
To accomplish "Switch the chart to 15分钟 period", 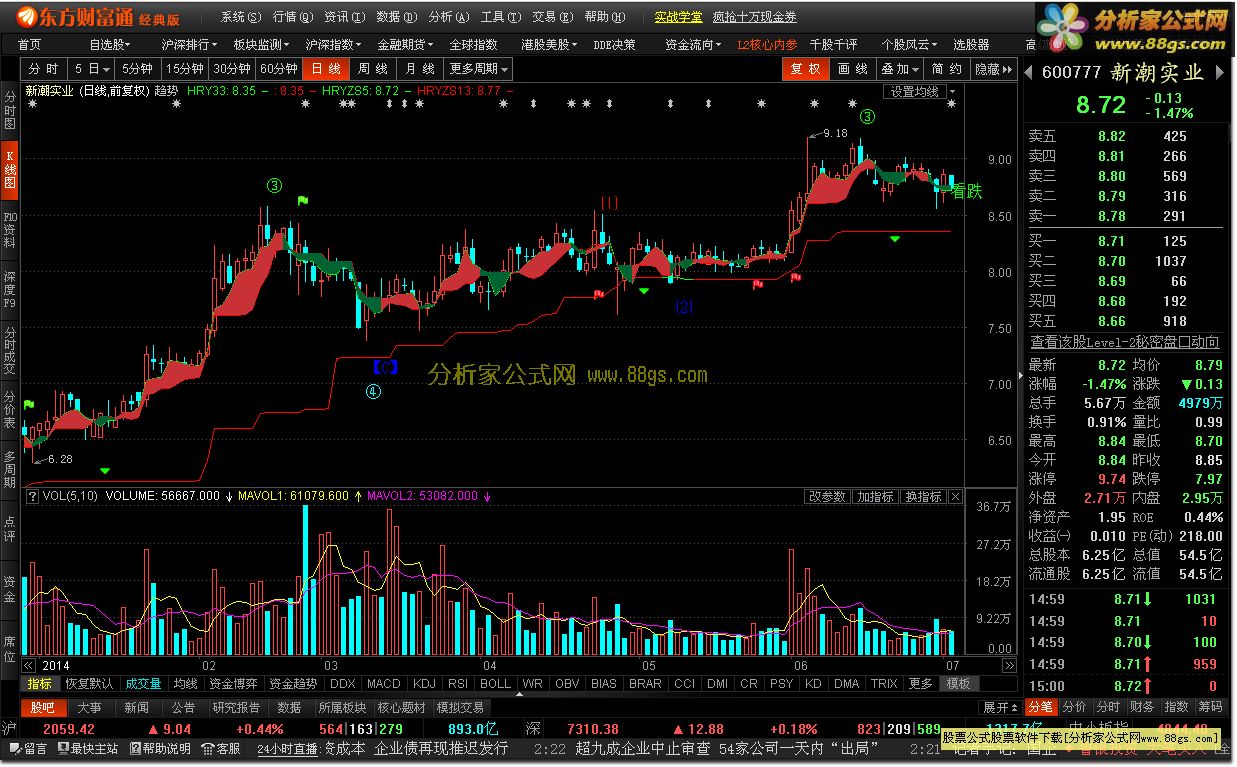I will point(185,69).
